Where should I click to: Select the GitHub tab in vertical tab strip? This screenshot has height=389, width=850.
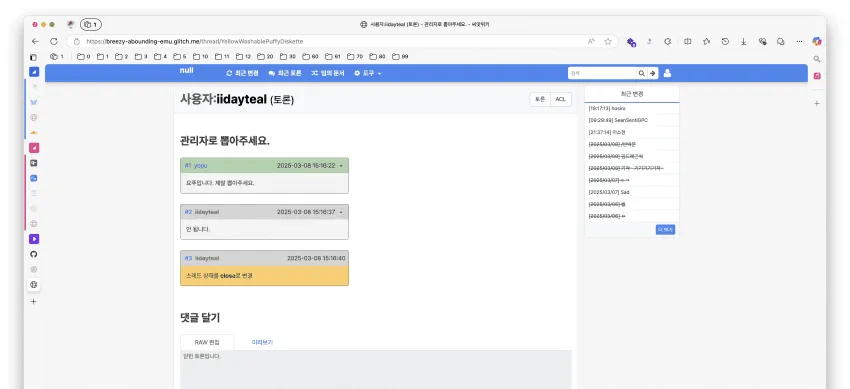34,254
